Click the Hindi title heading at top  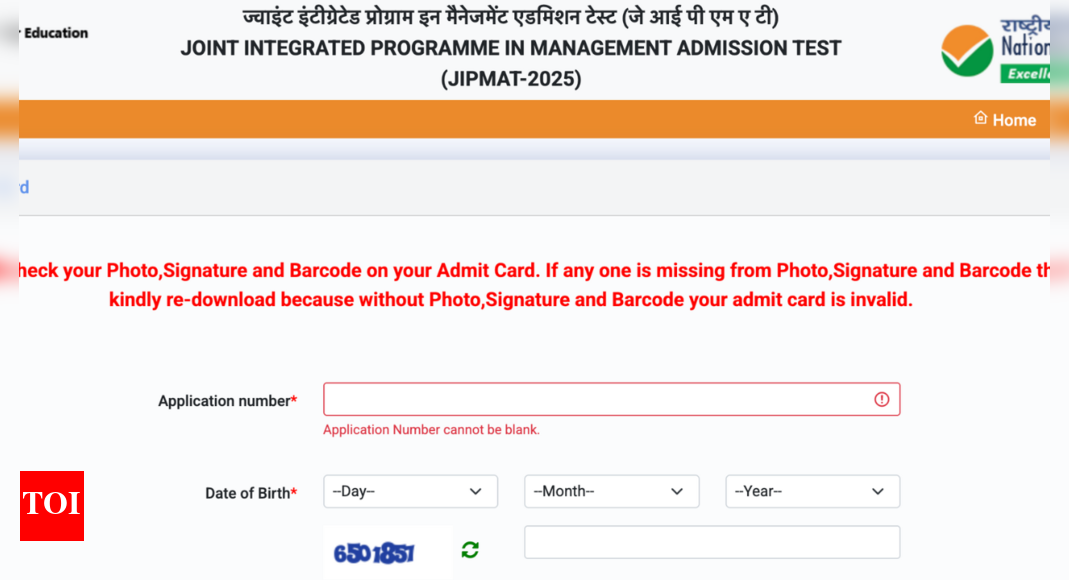tap(511, 17)
